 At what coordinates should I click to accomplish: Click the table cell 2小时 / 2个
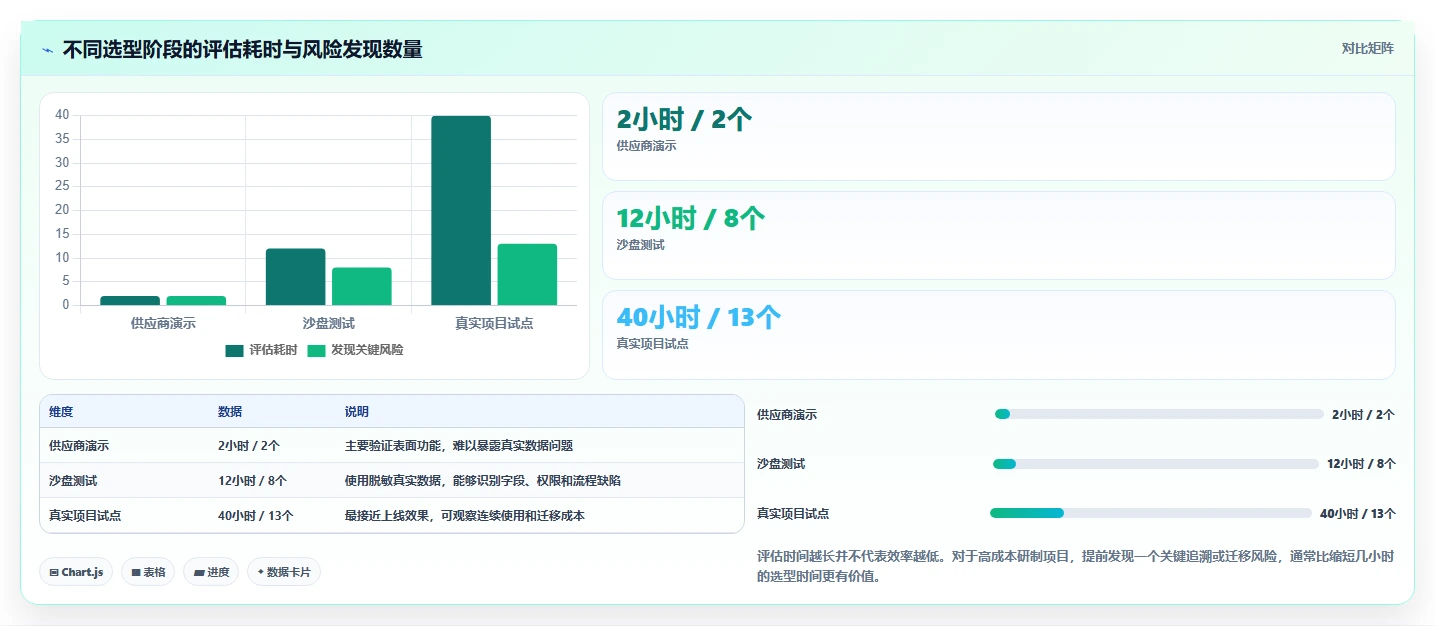[249, 446]
